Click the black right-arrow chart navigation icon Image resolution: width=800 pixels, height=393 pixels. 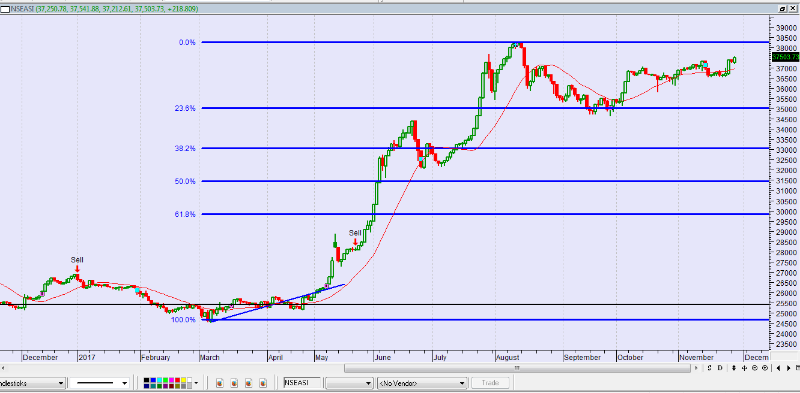pos(789,368)
